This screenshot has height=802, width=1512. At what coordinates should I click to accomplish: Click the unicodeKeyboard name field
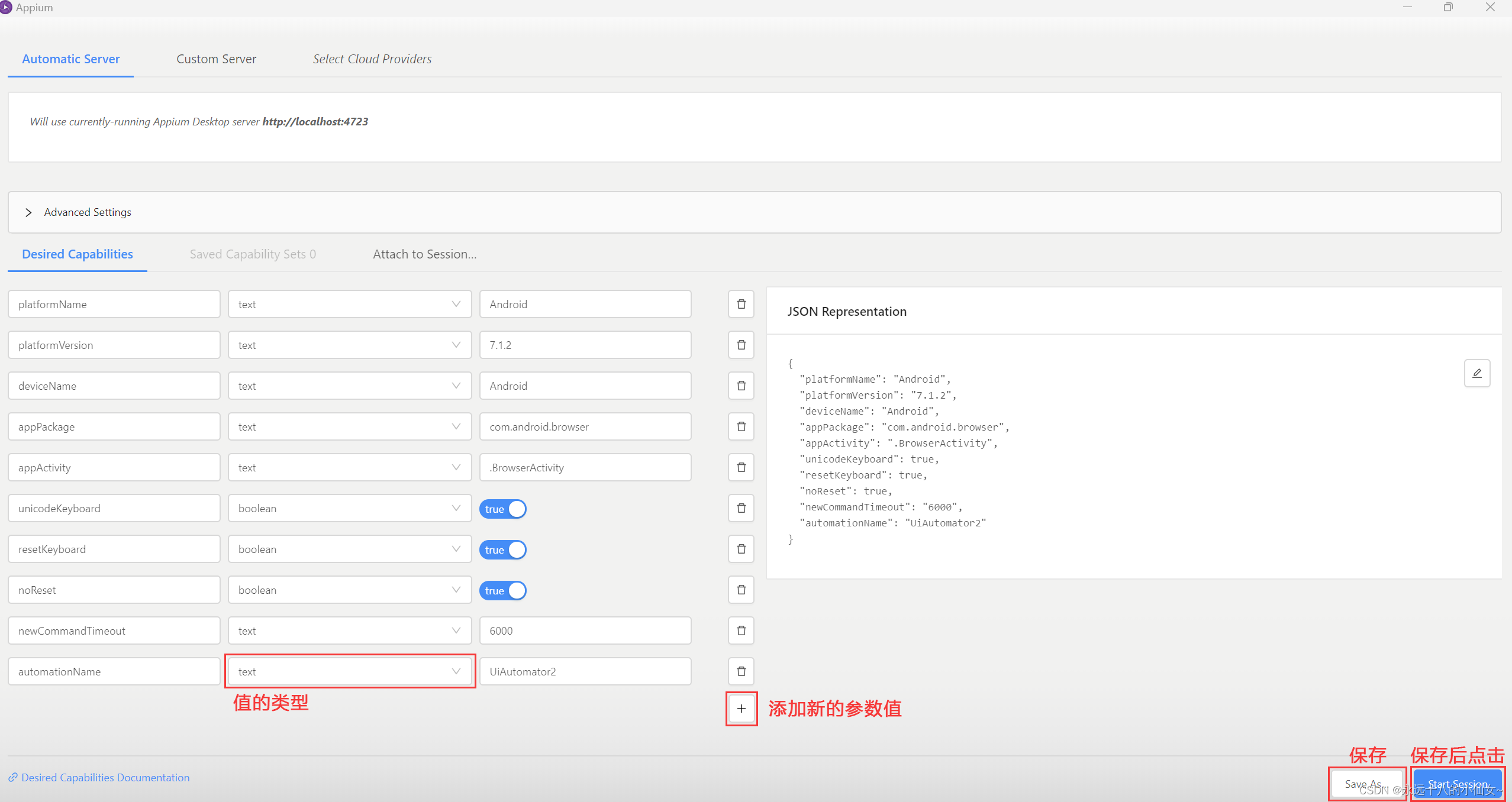click(114, 508)
